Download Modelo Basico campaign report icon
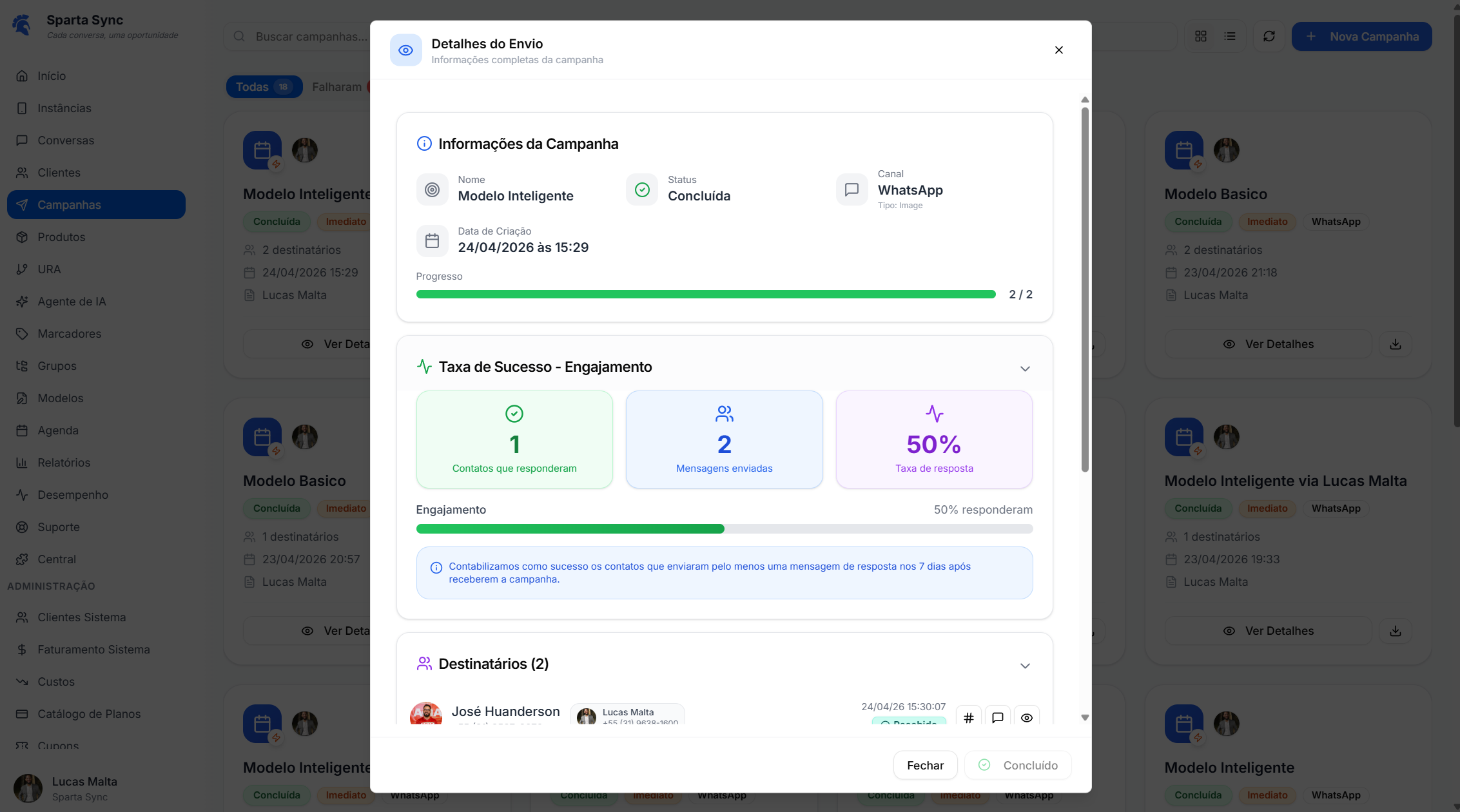 1395,344
